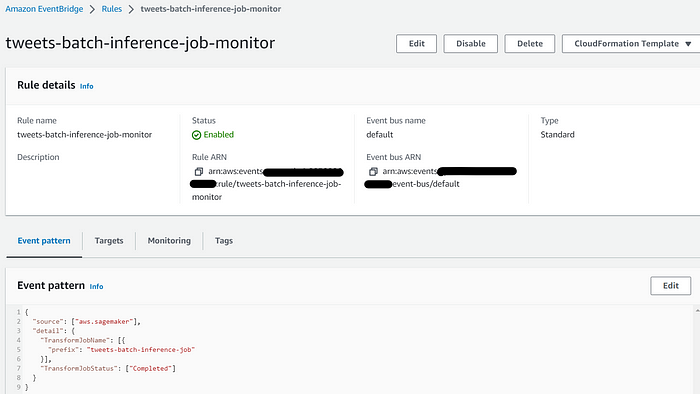
Task: Open the Monitoring tab
Action: click(x=169, y=241)
